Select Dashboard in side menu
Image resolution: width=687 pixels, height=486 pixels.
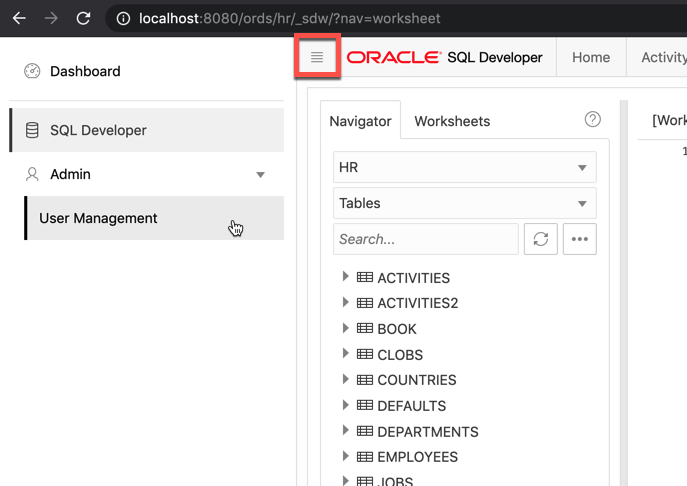tap(147, 71)
